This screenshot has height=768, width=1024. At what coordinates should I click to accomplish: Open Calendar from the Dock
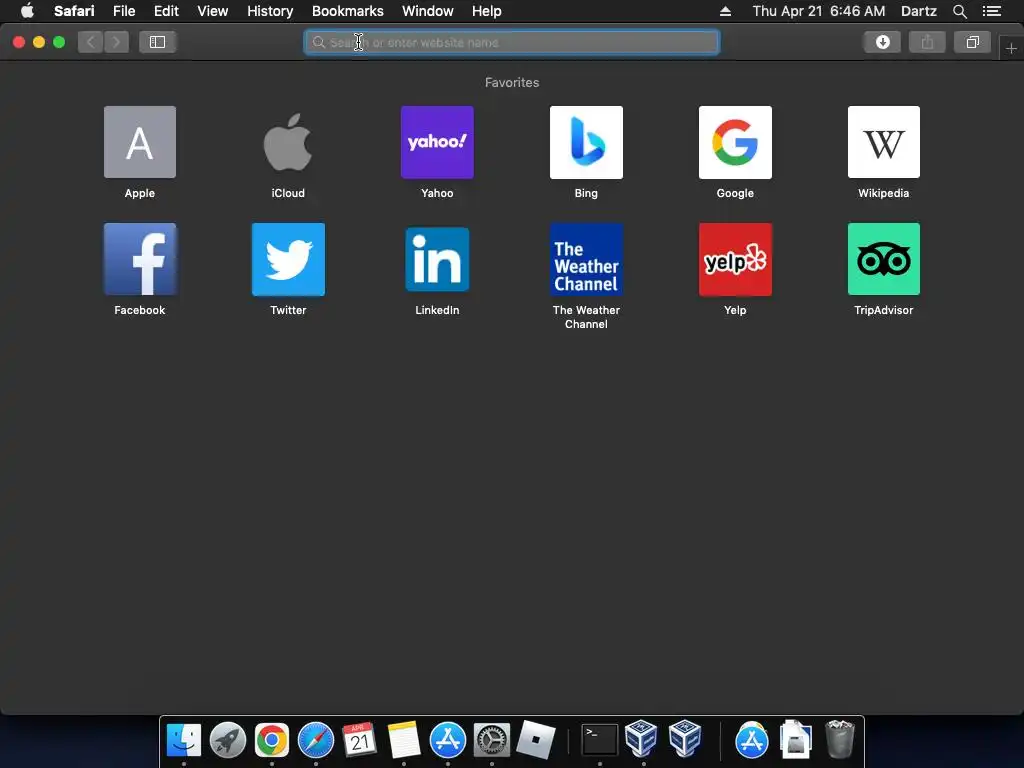360,740
